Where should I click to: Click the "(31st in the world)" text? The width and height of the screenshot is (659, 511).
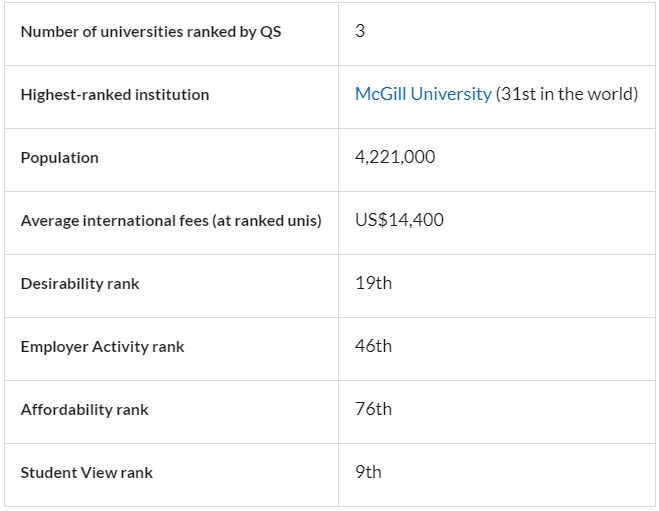click(x=567, y=94)
